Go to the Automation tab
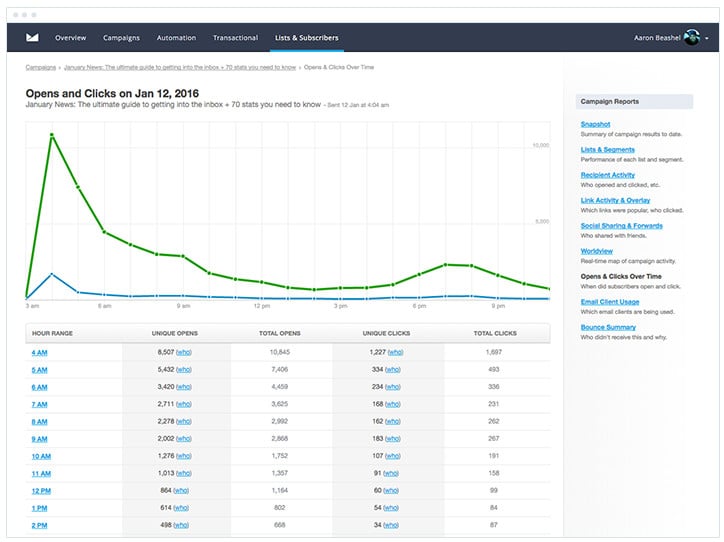The image size is (724, 542). [176, 38]
